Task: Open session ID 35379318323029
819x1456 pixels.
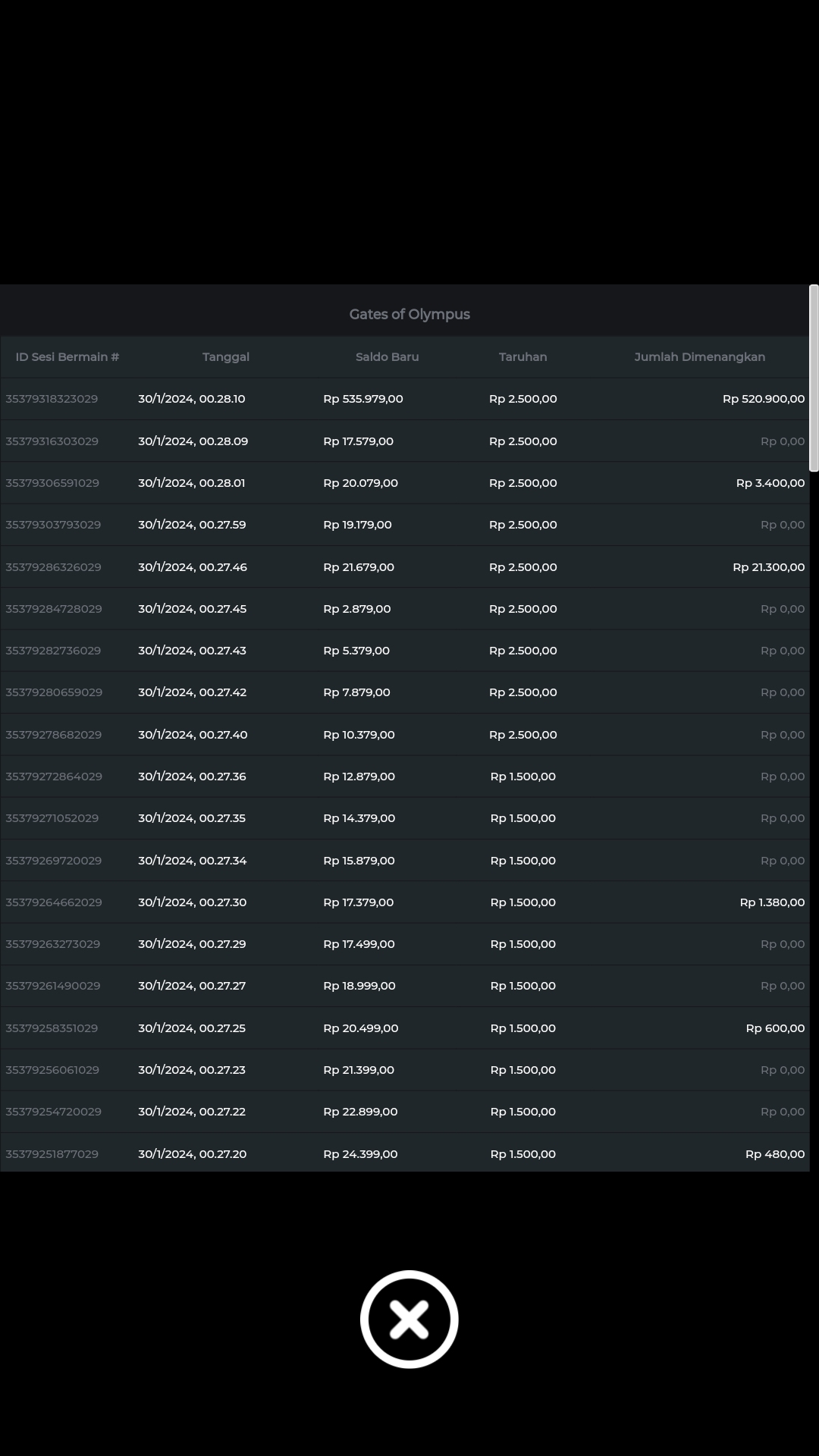Action: tap(52, 399)
